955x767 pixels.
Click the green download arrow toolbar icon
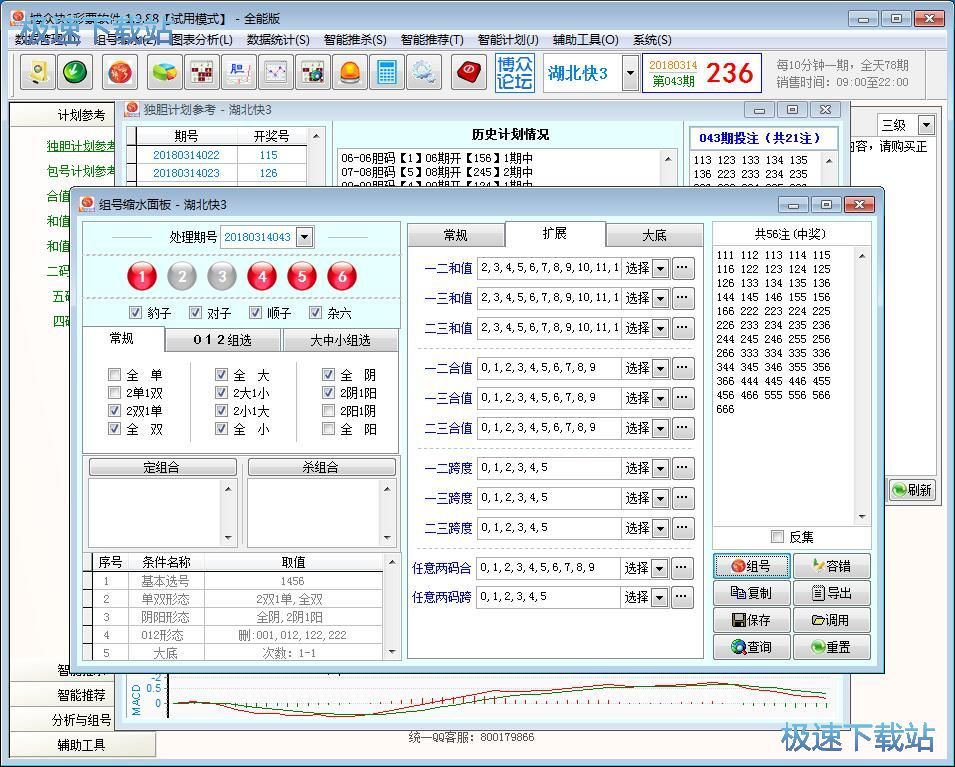(x=74, y=72)
